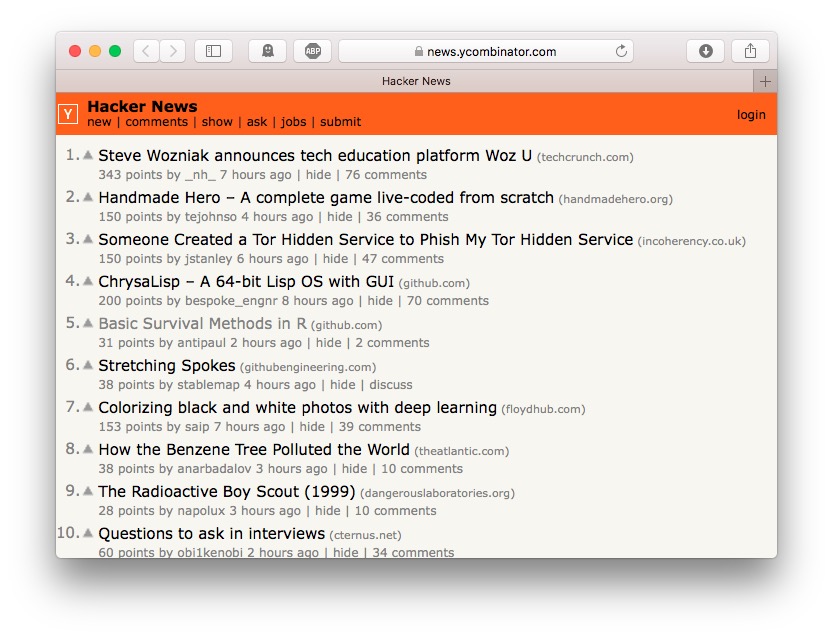833x638 pixels.
Task: Open Steve Wozniak announces Woz U story
Action: coord(315,156)
